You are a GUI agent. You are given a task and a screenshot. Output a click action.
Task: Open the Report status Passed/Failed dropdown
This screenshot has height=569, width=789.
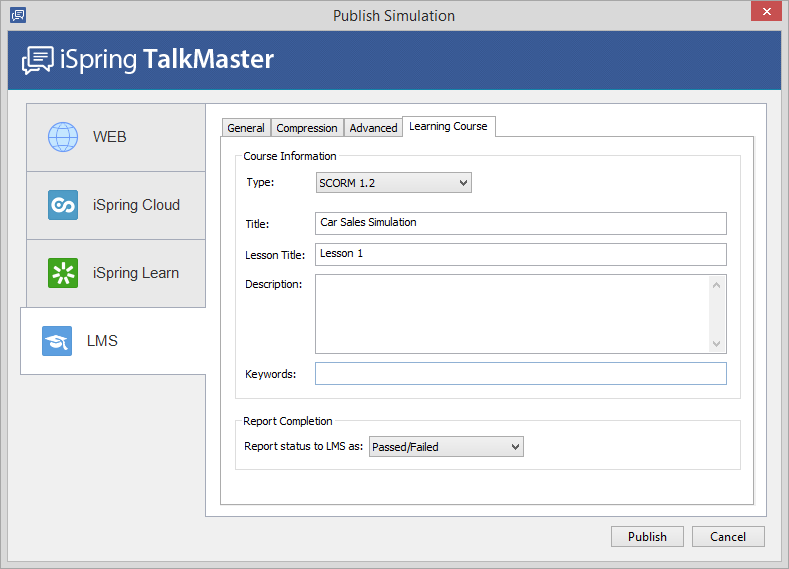(446, 447)
